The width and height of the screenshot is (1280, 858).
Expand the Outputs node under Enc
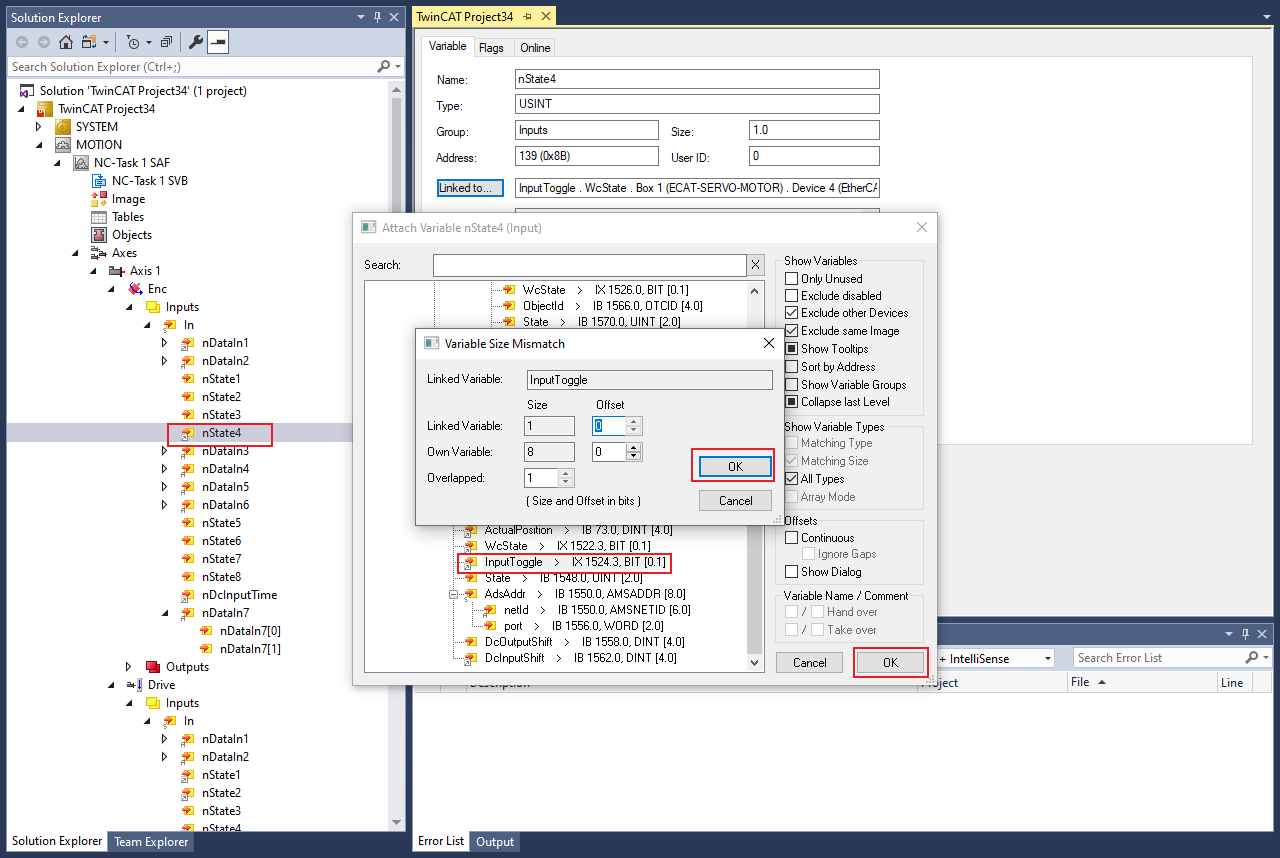click(x=129, y=667)
